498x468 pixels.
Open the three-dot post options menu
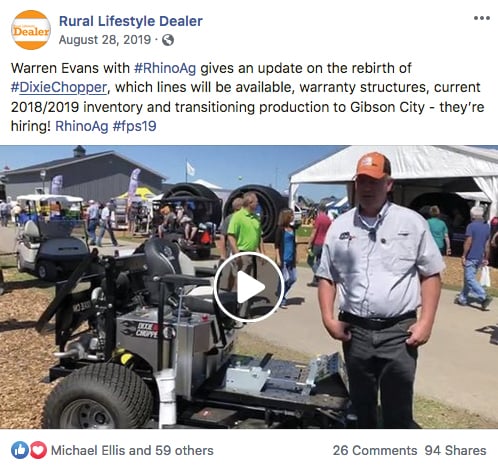point(482,18)
